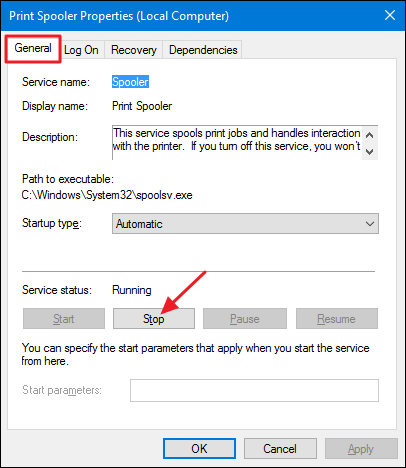Click the executable path spoolsv.exe text
The width and height of the screenshot is (406, 468).
pos(107,195)
